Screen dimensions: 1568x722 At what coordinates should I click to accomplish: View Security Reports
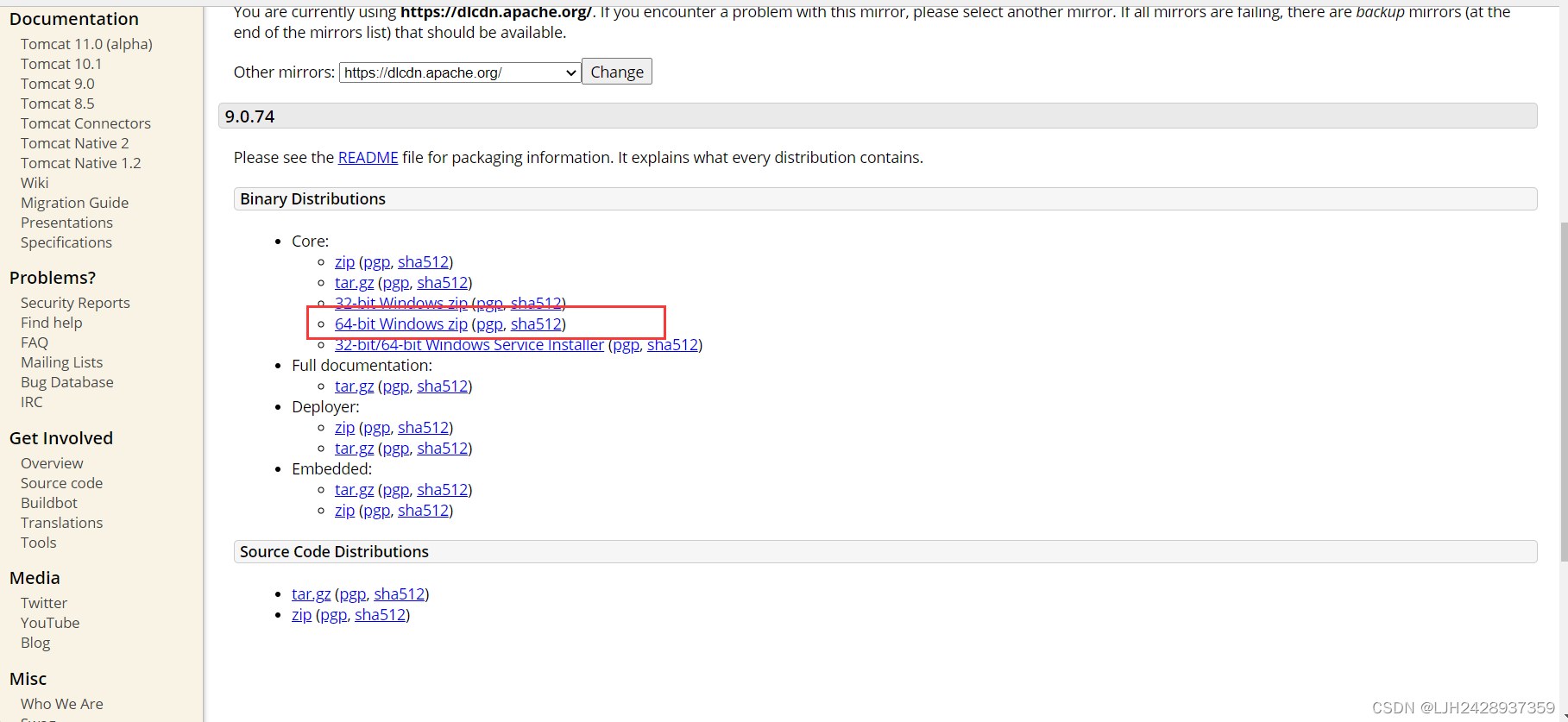coord(75,303)
